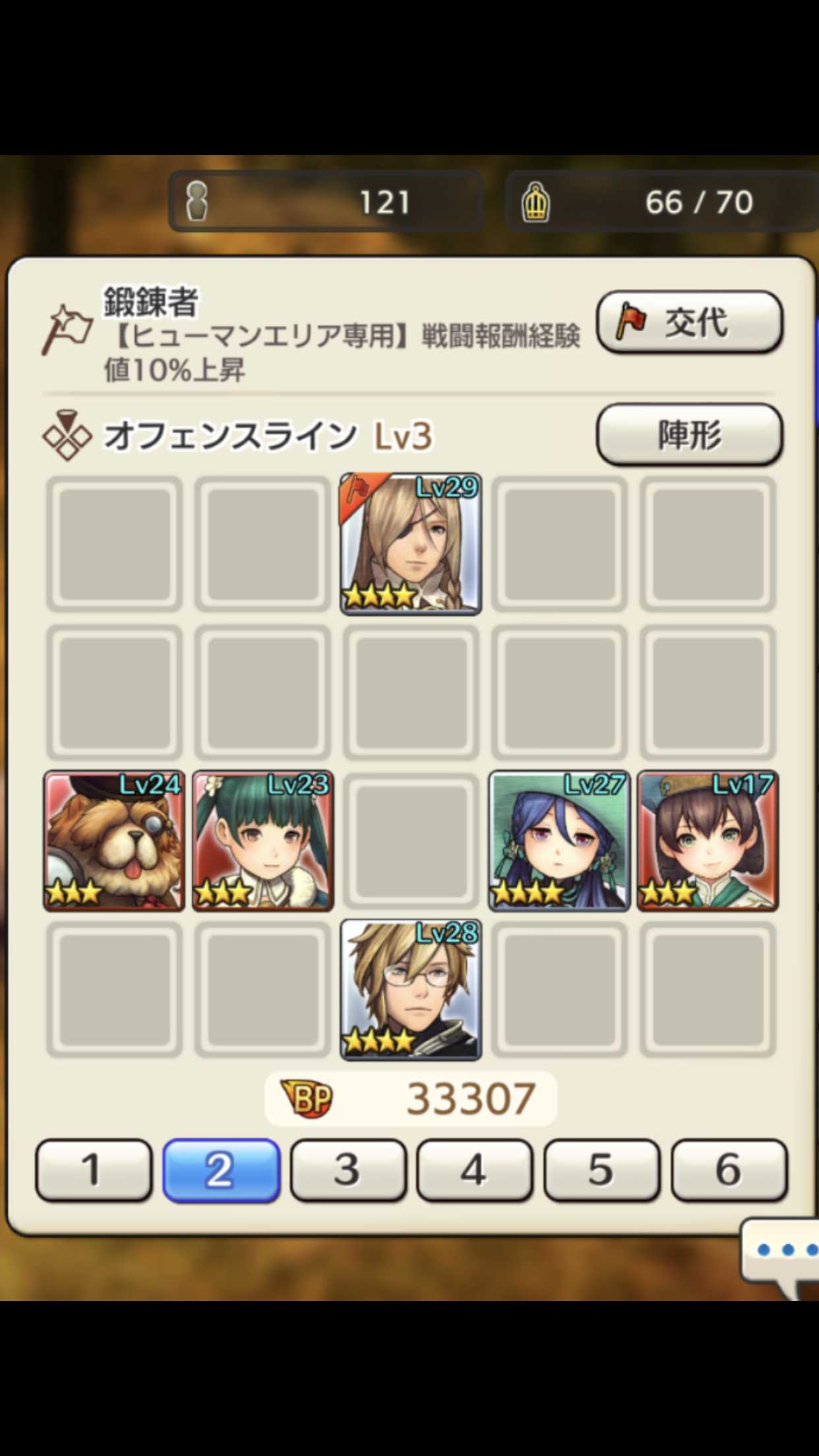
Task: Tap the empty center slot between Lv23 and Lv27
Action: click(x=411, y=841)
